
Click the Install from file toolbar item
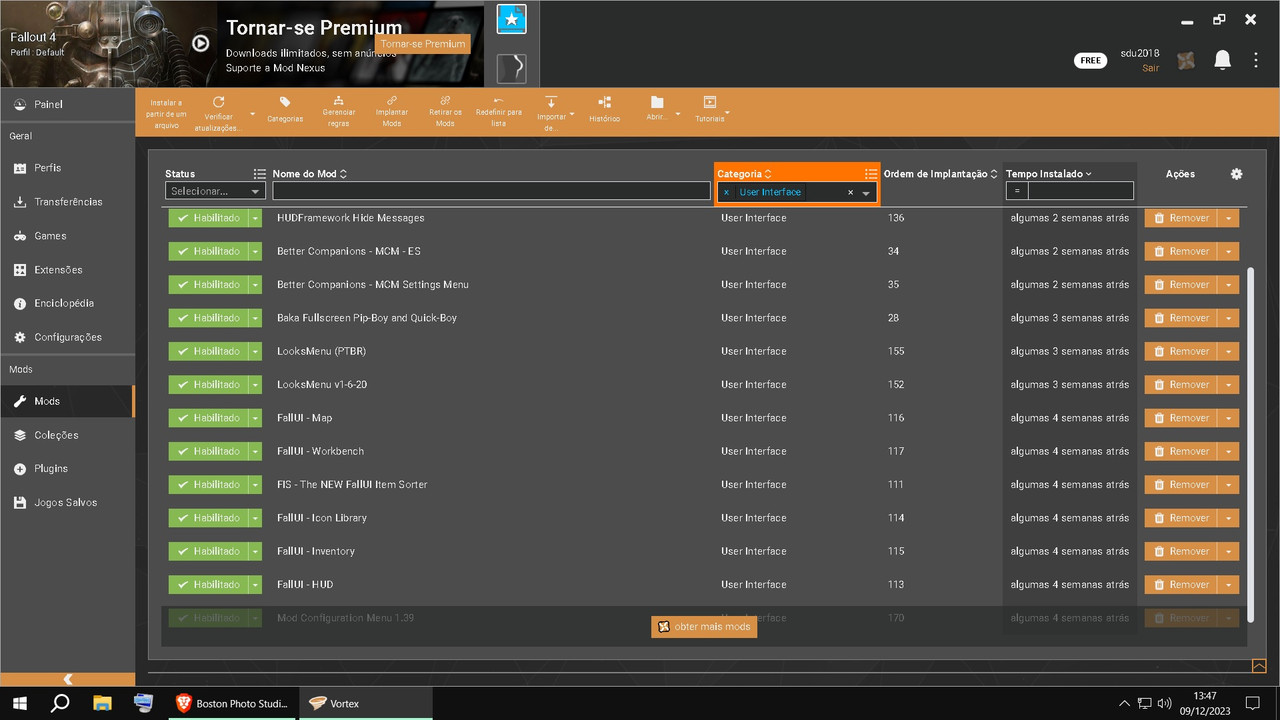tap(166, 113)
